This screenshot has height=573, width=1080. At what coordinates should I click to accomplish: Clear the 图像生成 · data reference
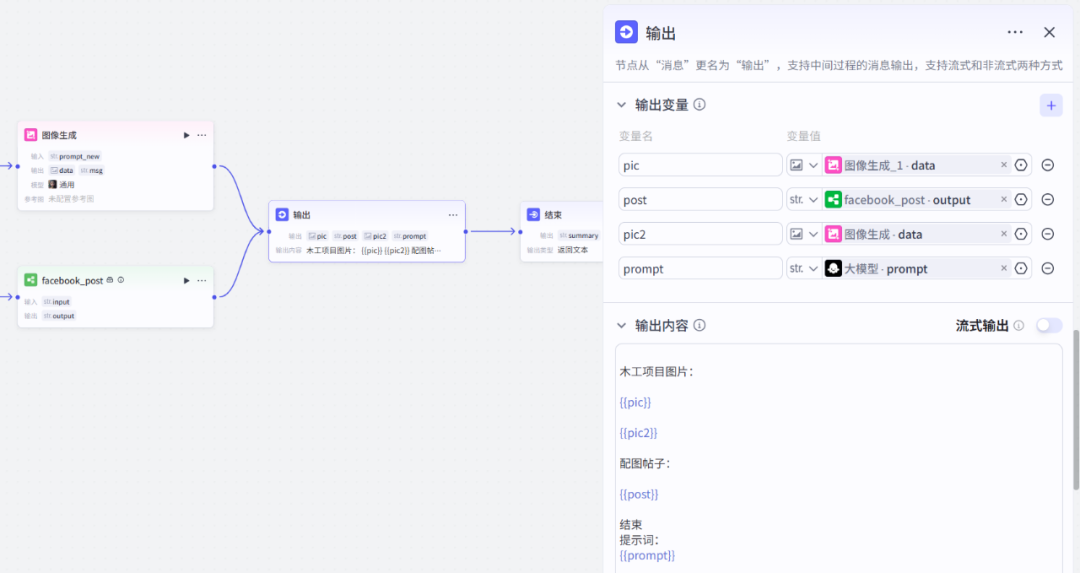click(1004, 233)
